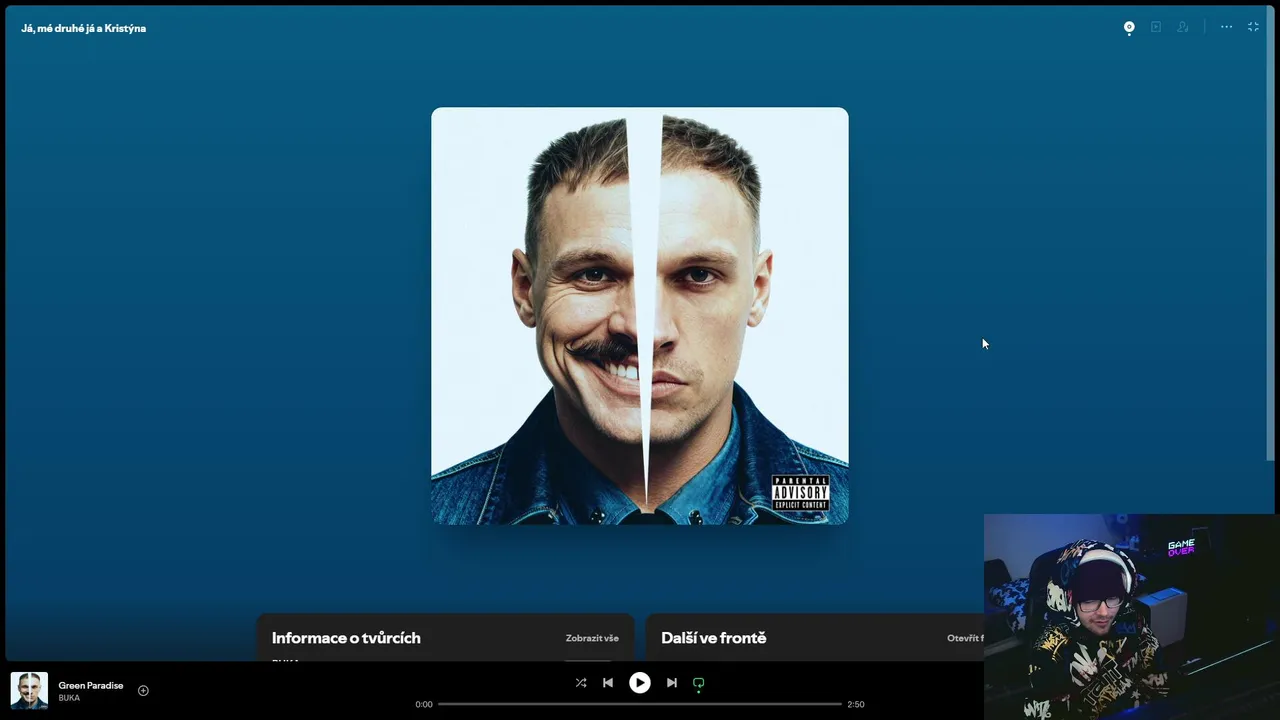
Task: Click the 0:00 elapsed time label
Action: point(424,704)
